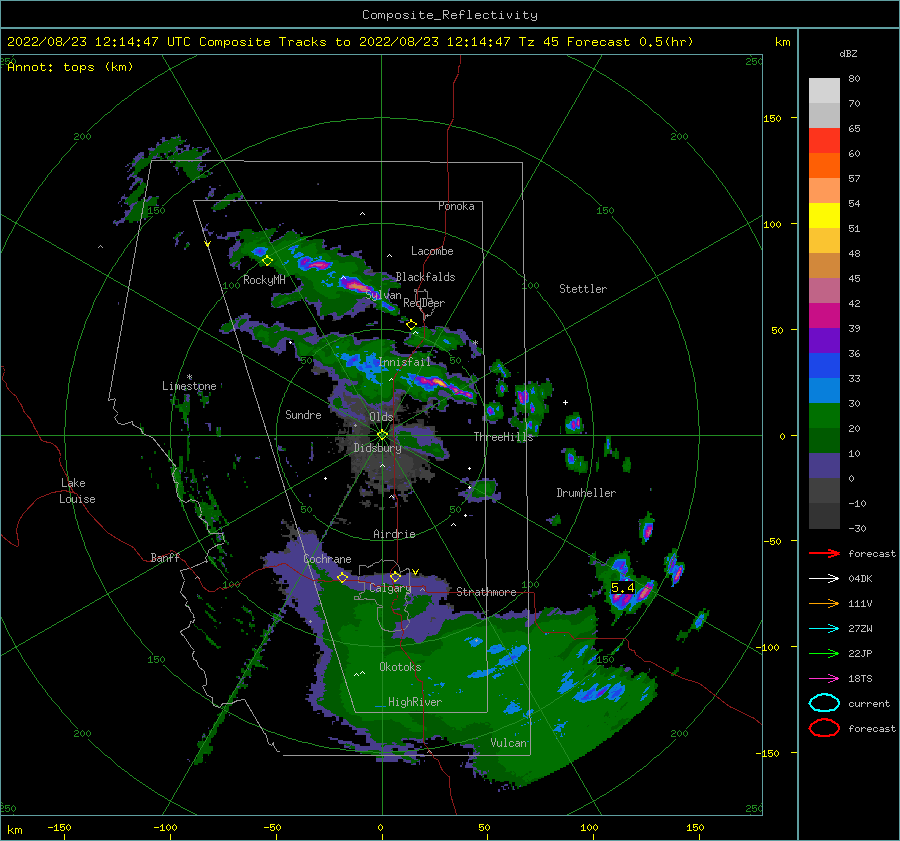The image size is (900, 841).
Task: Click the Olds town label
Action: [x=381, y=417]
